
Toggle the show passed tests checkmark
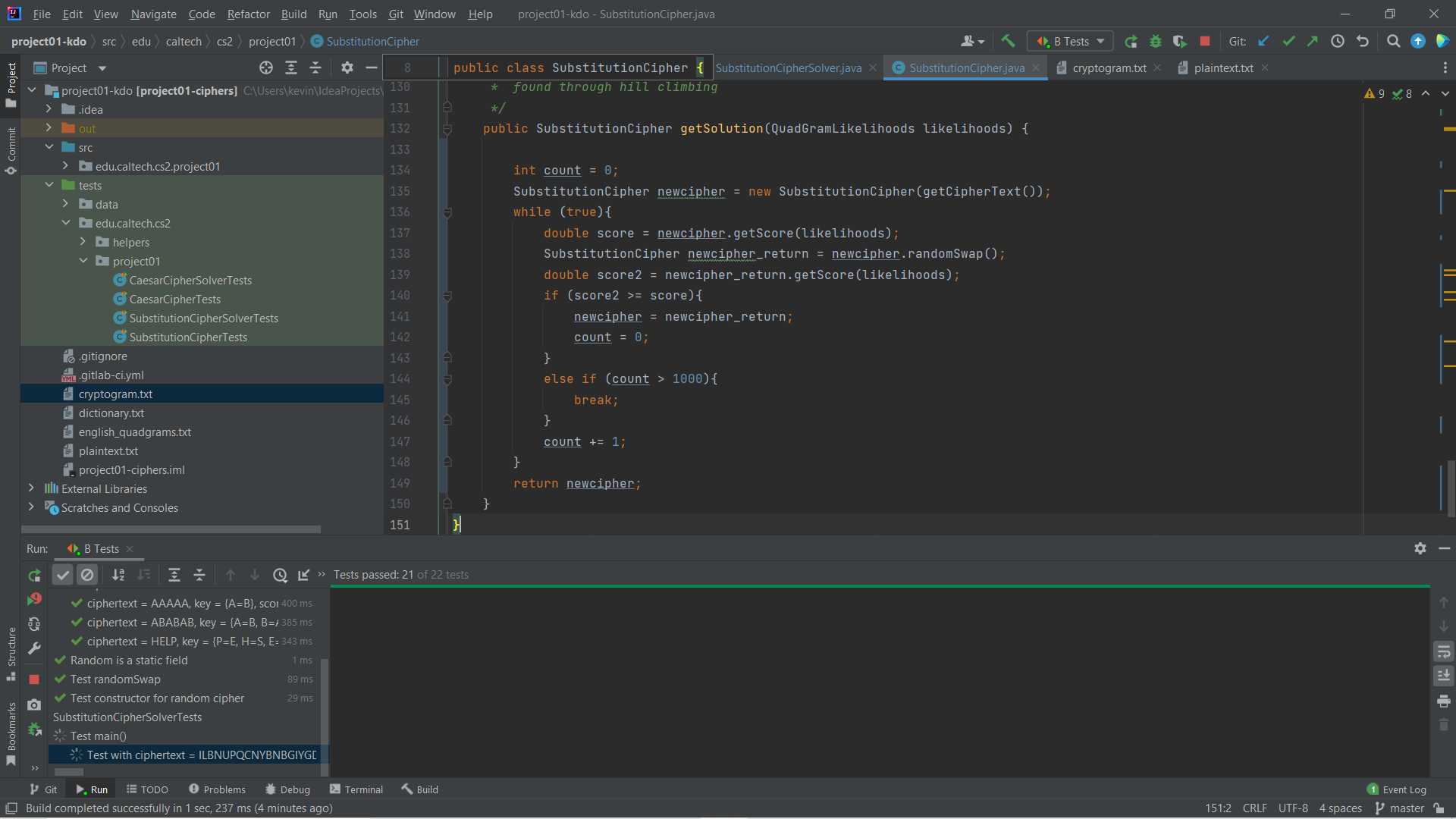(63, 576)
